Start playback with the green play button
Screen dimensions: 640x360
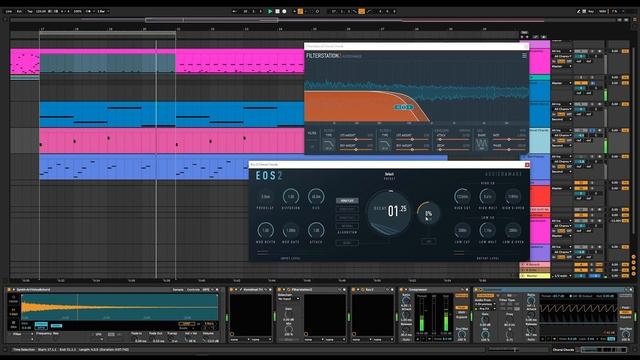[x=270, y=11]
